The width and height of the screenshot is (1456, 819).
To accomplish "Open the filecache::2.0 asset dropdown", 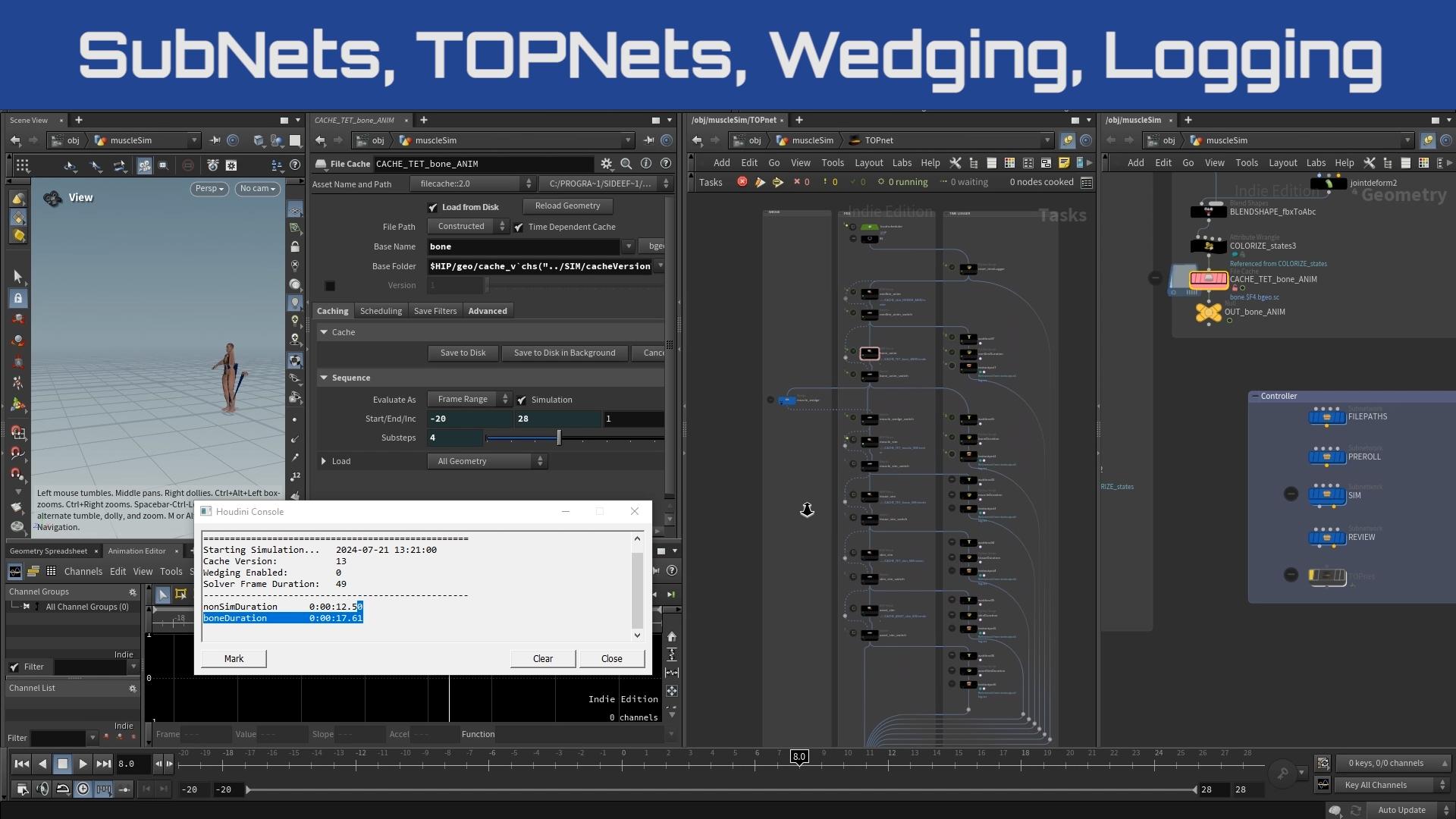I will click(x=472, y=184).
